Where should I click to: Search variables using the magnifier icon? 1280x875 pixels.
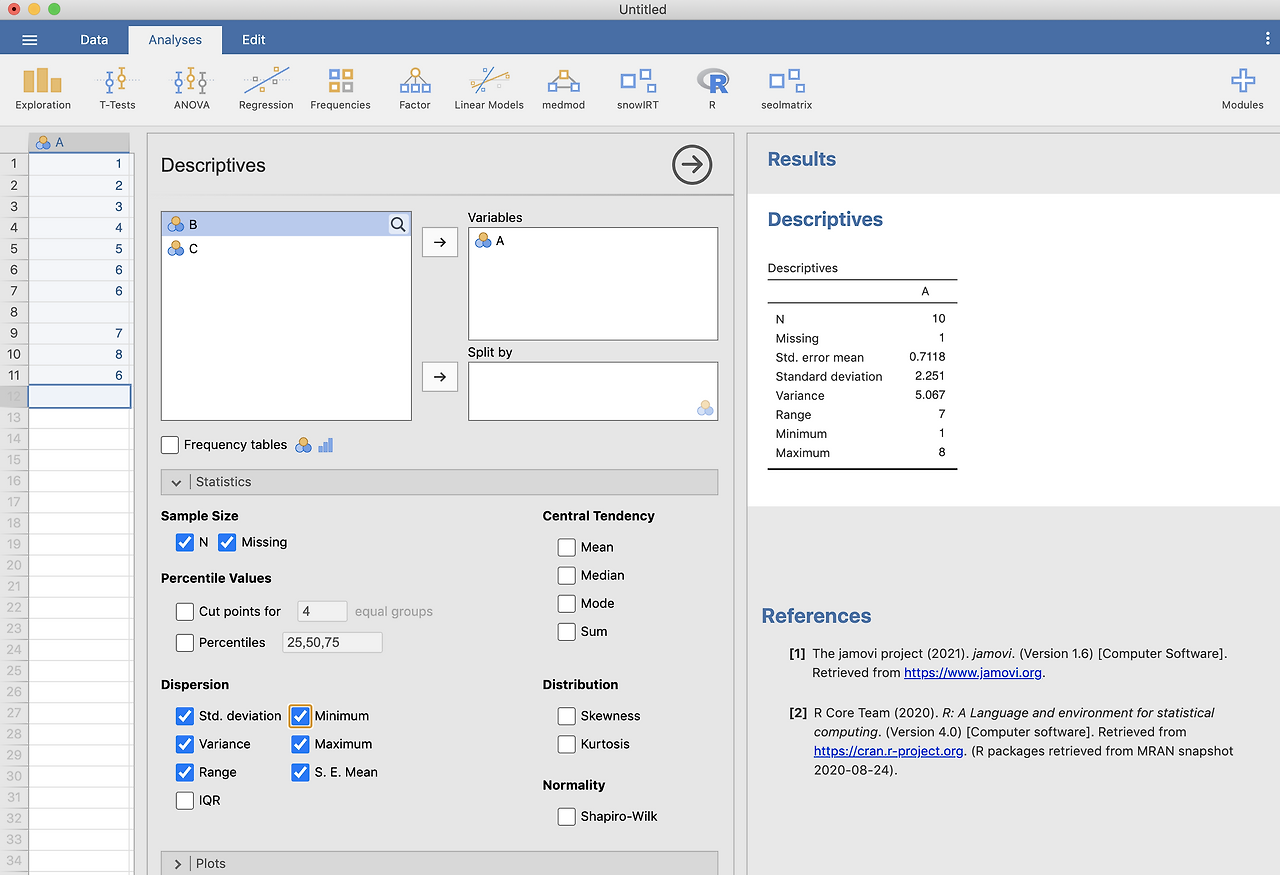tap(398, 225)
